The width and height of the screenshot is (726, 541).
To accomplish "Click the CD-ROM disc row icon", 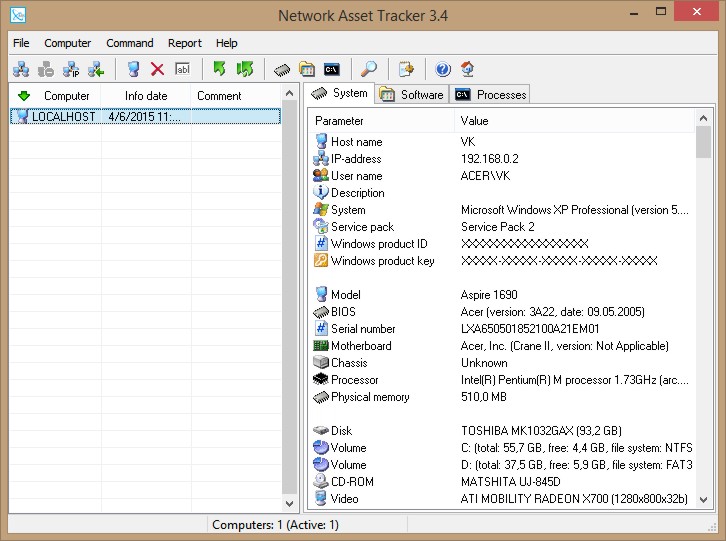I will pyautogui.click(x=320, y=481).
